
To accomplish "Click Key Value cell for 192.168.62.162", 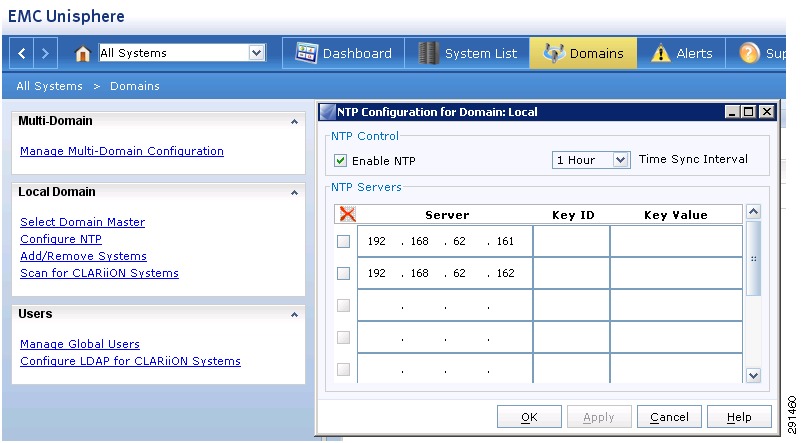I will pos(676,273).
